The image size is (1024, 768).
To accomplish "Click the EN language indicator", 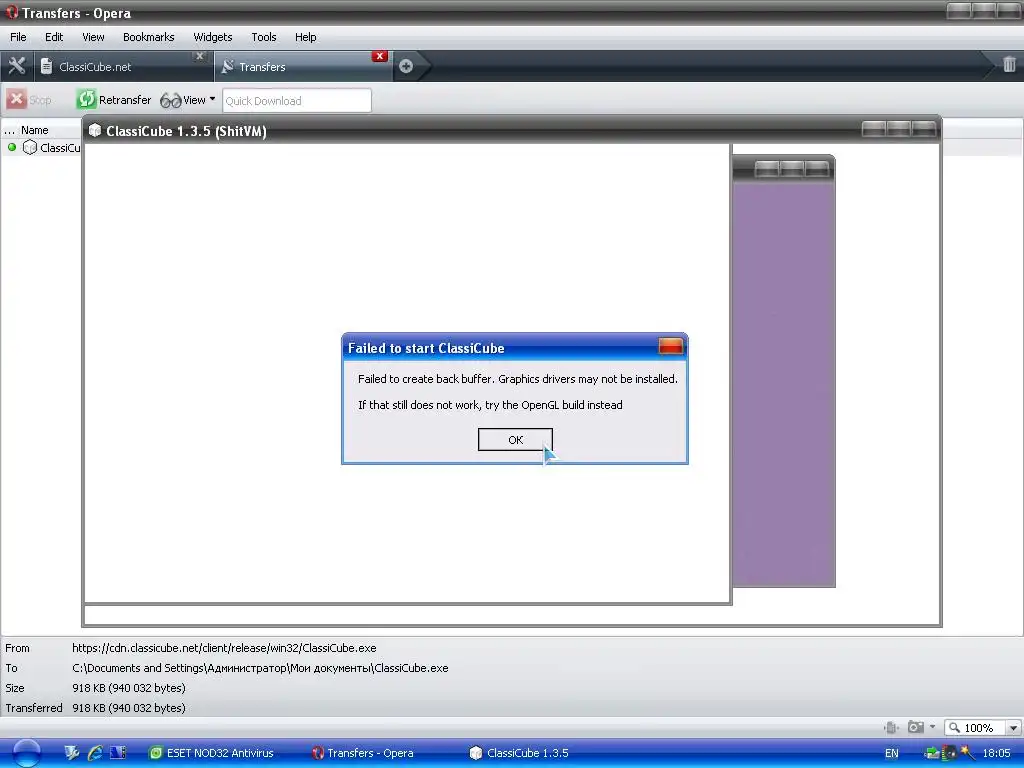I will 891,753.
